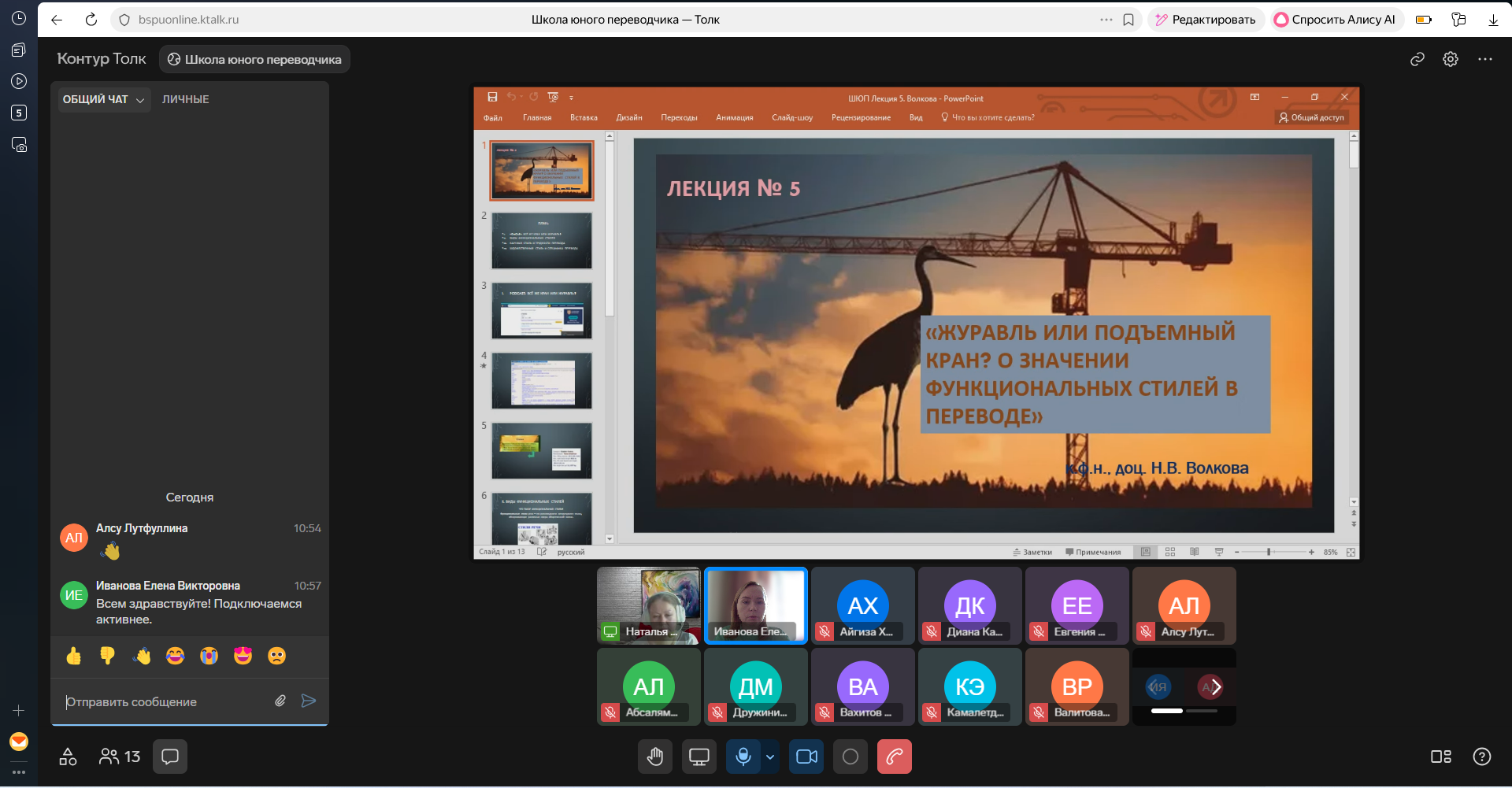The height and width of the screenshot is (788, 1512).
Task: Toggle the chat panel visibility
Action: tap(170, 757)
